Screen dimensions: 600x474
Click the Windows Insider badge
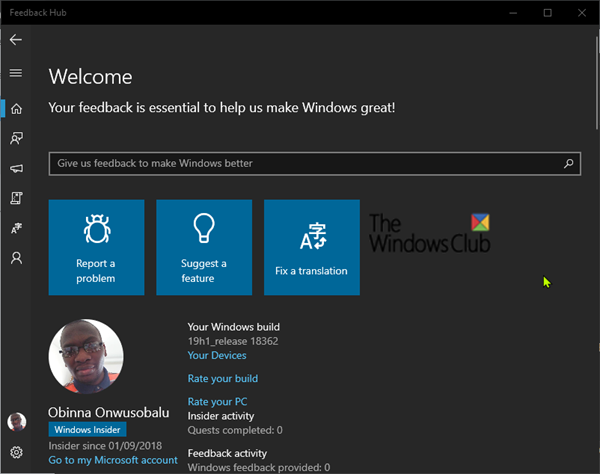pyautogui.click(x=87, y=430)
